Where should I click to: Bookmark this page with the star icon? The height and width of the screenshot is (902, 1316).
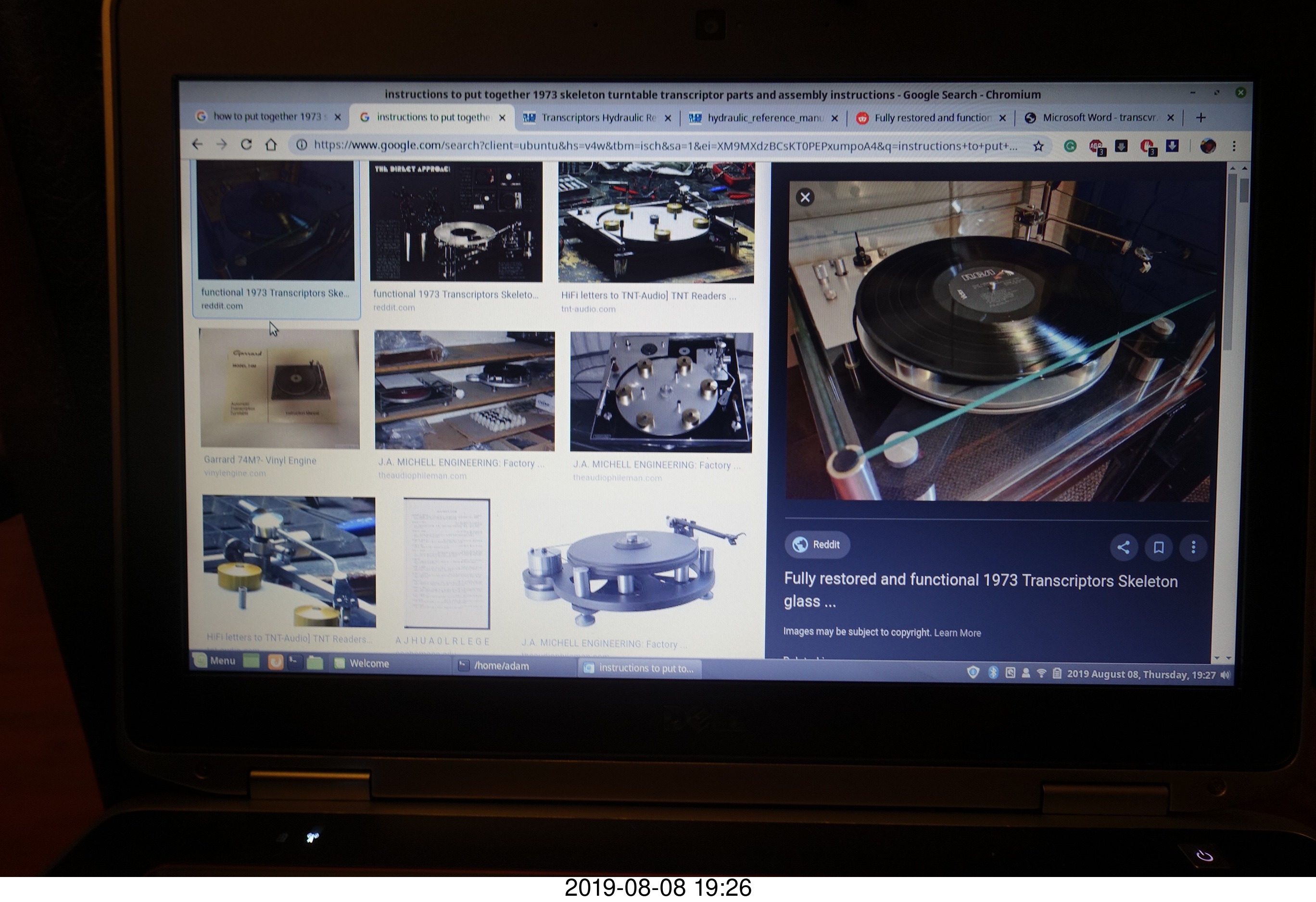pos(1038,147)
